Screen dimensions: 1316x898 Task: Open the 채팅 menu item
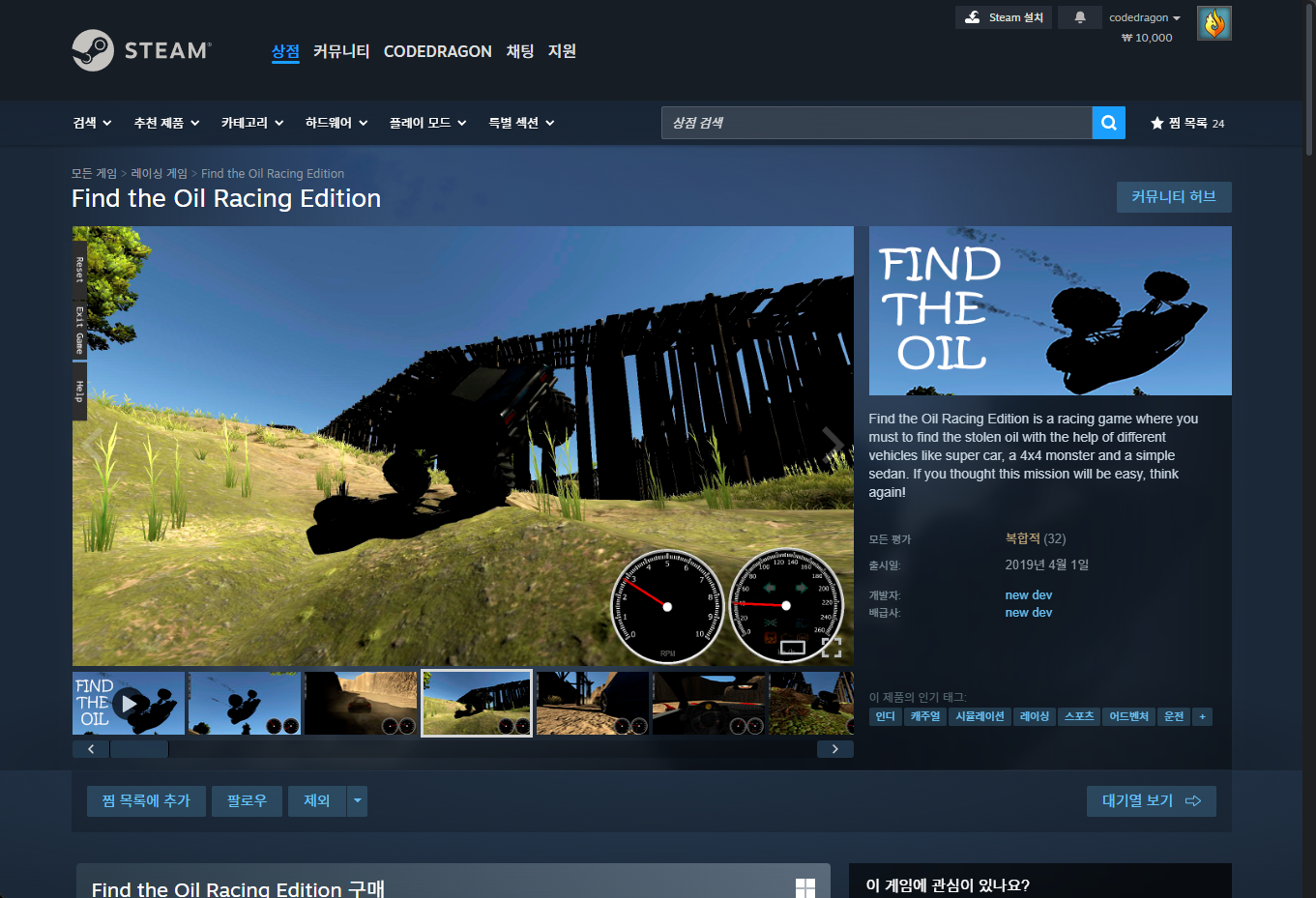point(520,51)
